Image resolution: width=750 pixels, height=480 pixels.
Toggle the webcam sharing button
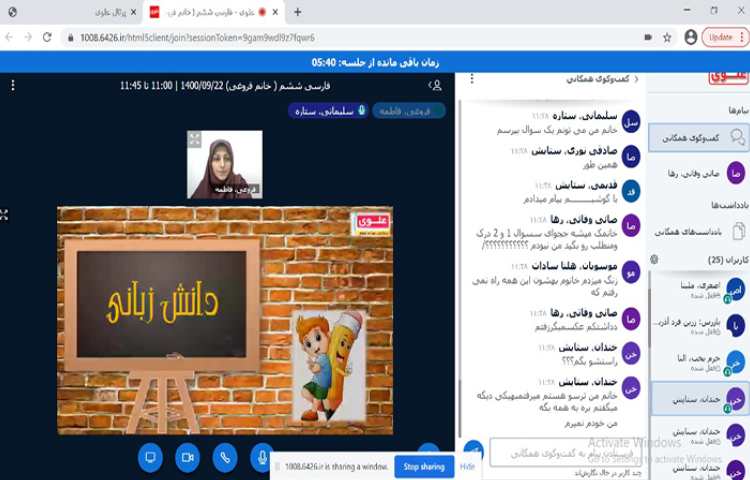click(x=188, y=458)
